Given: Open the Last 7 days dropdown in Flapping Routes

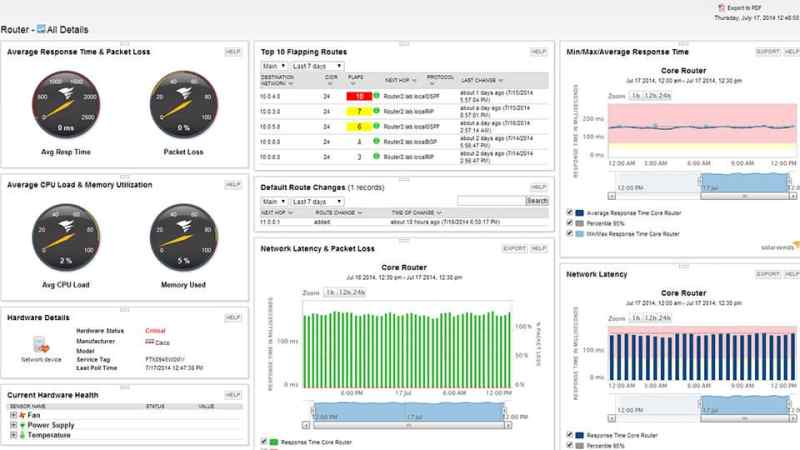Looking at the screenshot, I should coord(317,66).
